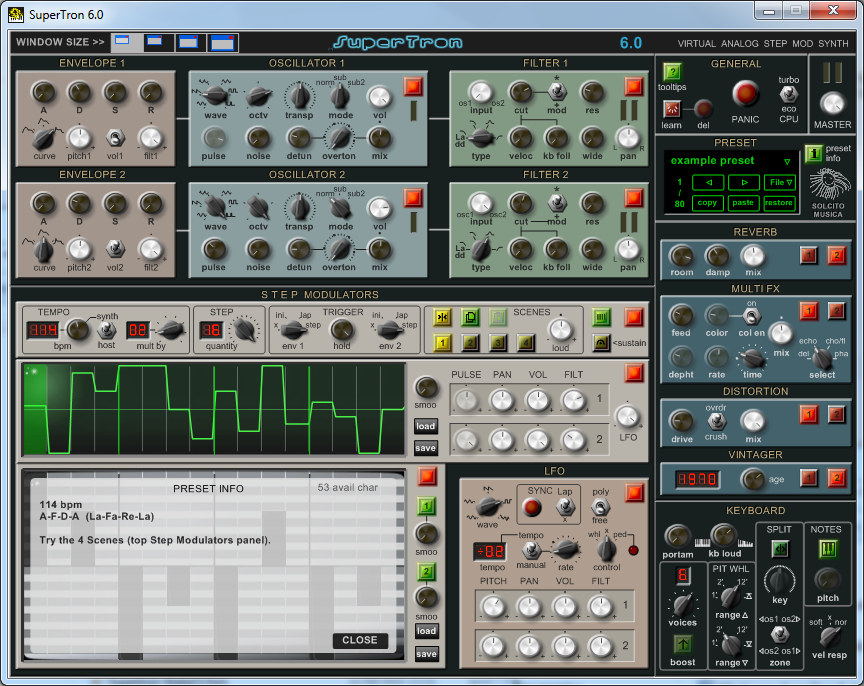
Task: Click the green Notes keyboard icon
Action: (x=828, y=549)
